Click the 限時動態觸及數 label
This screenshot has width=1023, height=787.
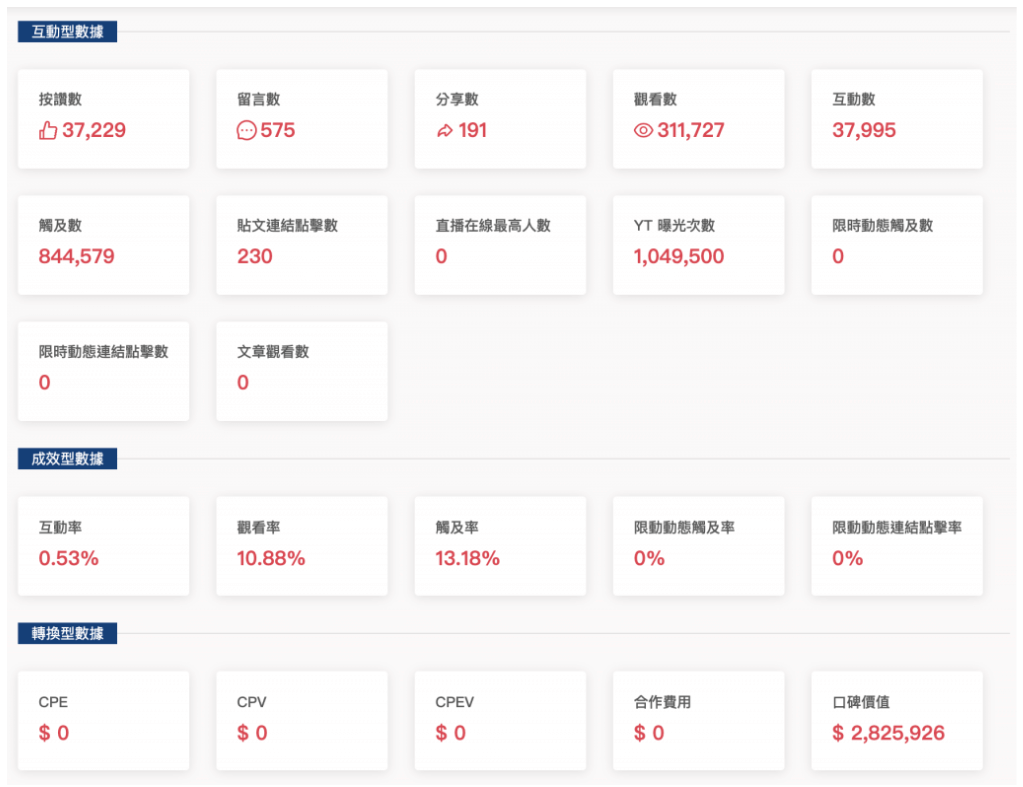point(882,225)
